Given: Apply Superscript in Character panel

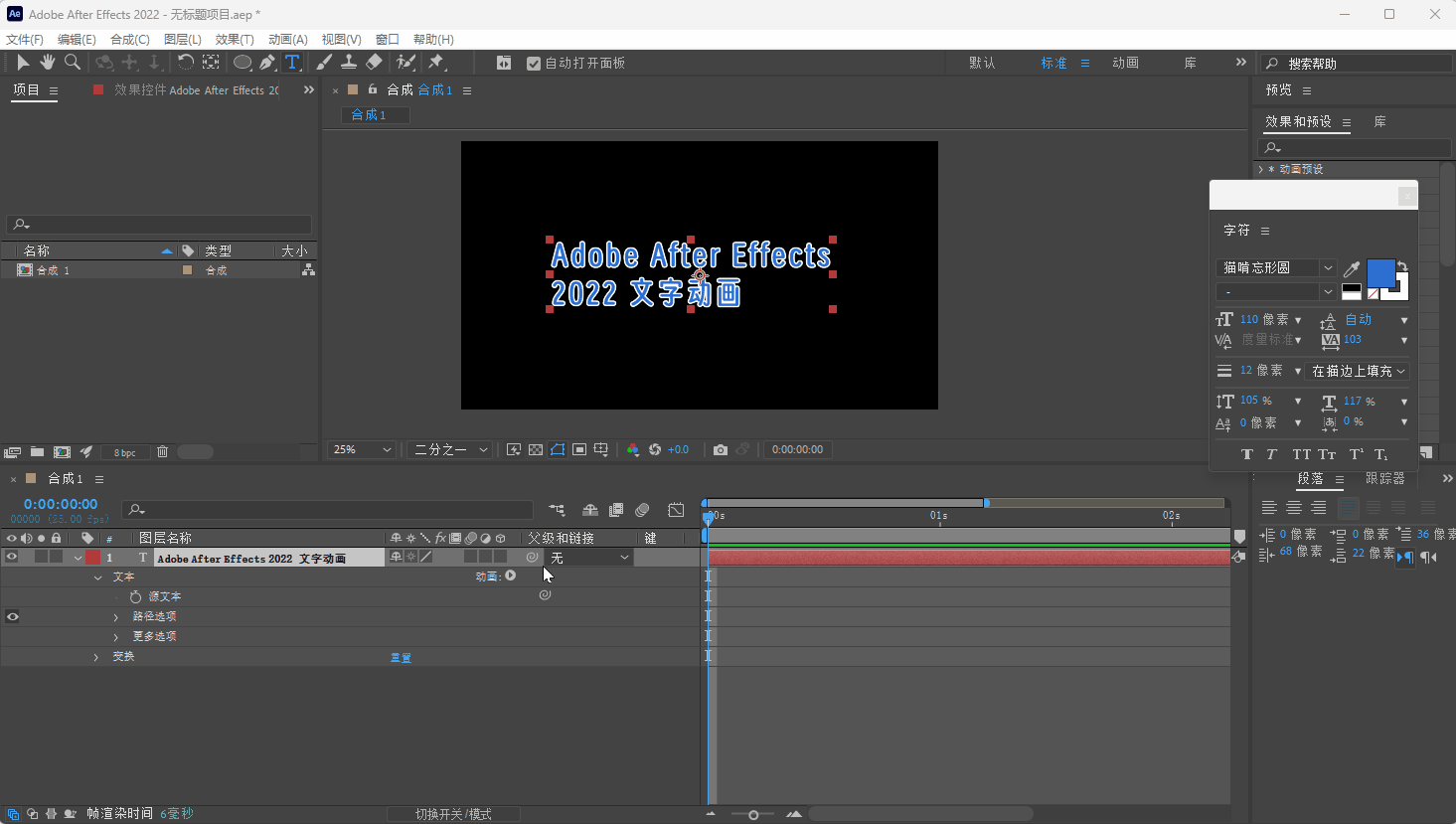Looking at the screenshot, I should [1357, 454].
